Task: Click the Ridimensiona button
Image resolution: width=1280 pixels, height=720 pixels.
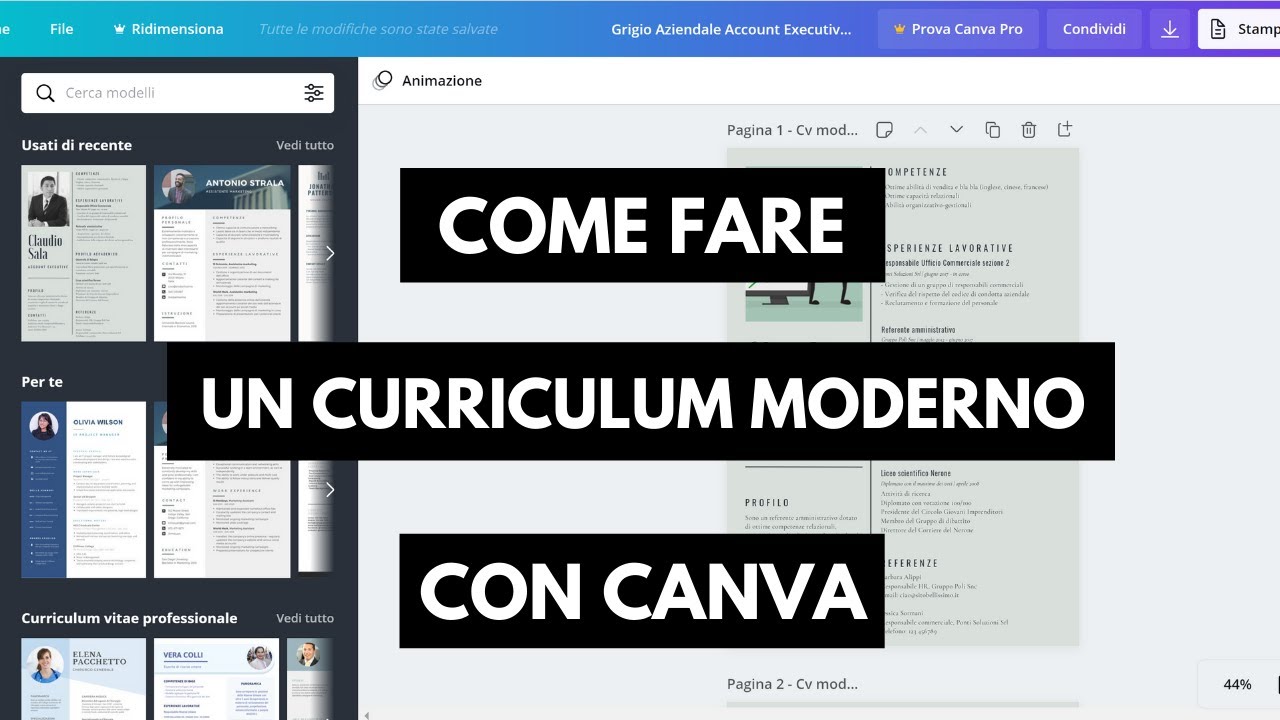Action: (x=169, y=29)
